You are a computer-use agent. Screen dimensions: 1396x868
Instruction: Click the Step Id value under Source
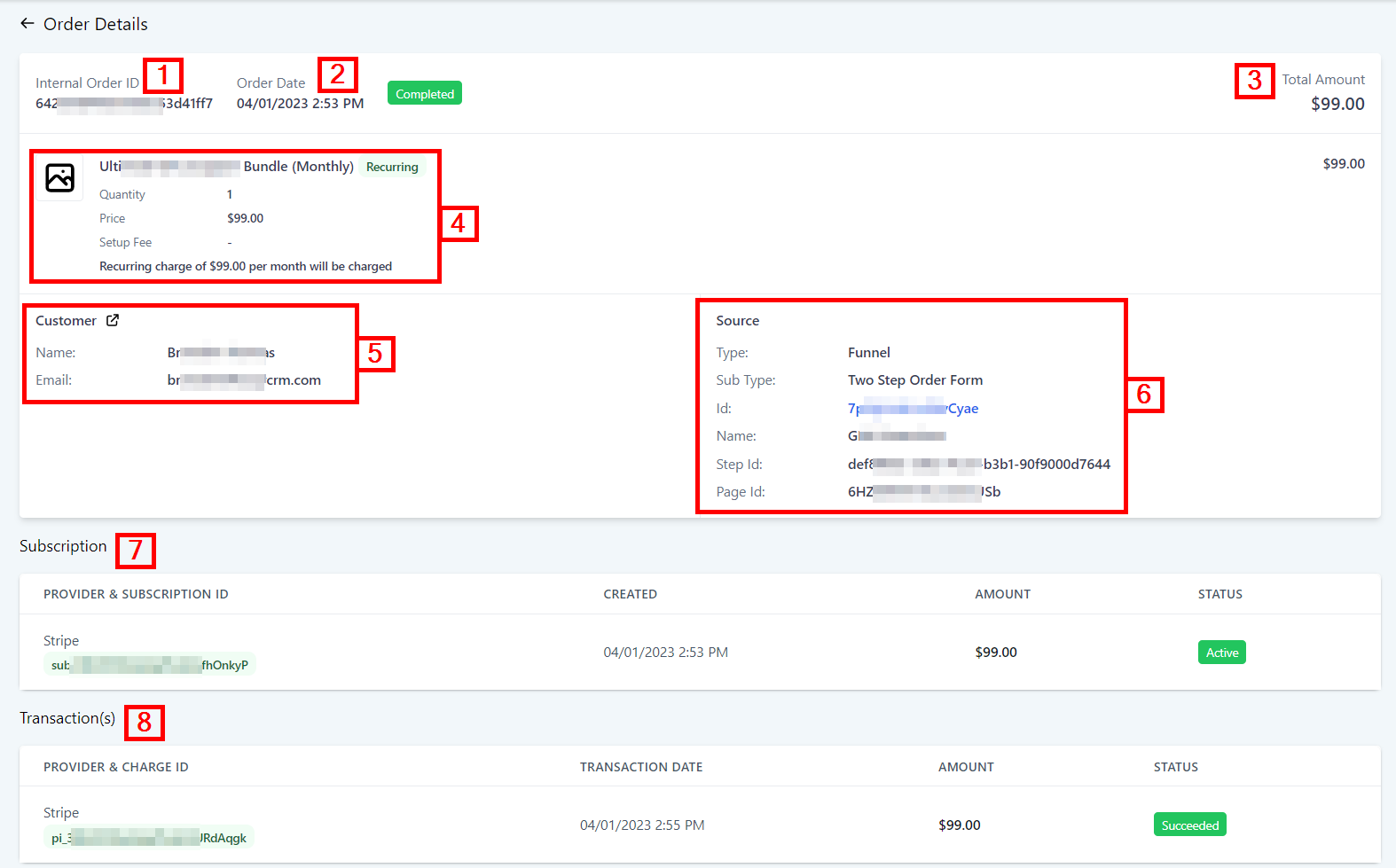(x=978, y=465)
